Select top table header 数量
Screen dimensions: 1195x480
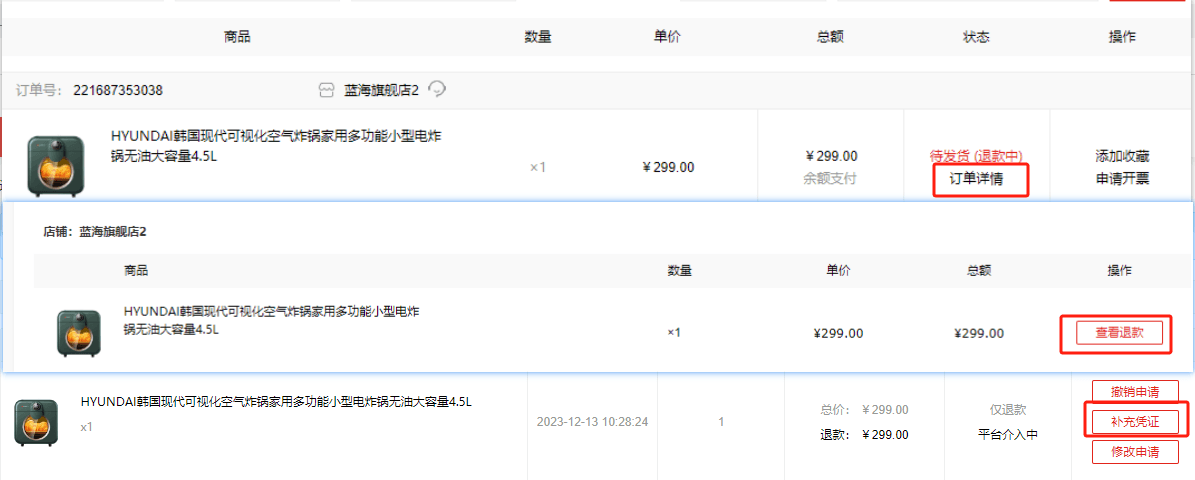[x=537, y=37]
